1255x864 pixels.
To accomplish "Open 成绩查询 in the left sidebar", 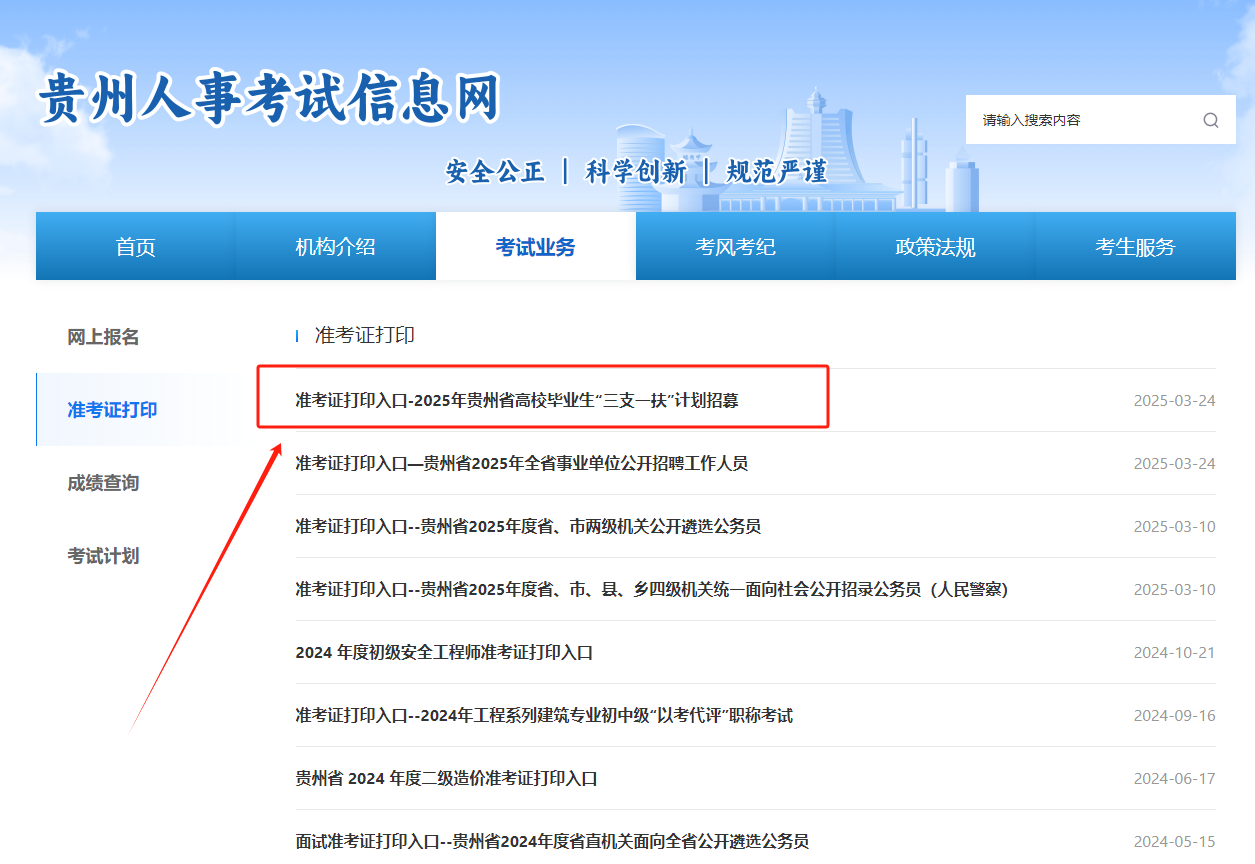I will [103, 483].
